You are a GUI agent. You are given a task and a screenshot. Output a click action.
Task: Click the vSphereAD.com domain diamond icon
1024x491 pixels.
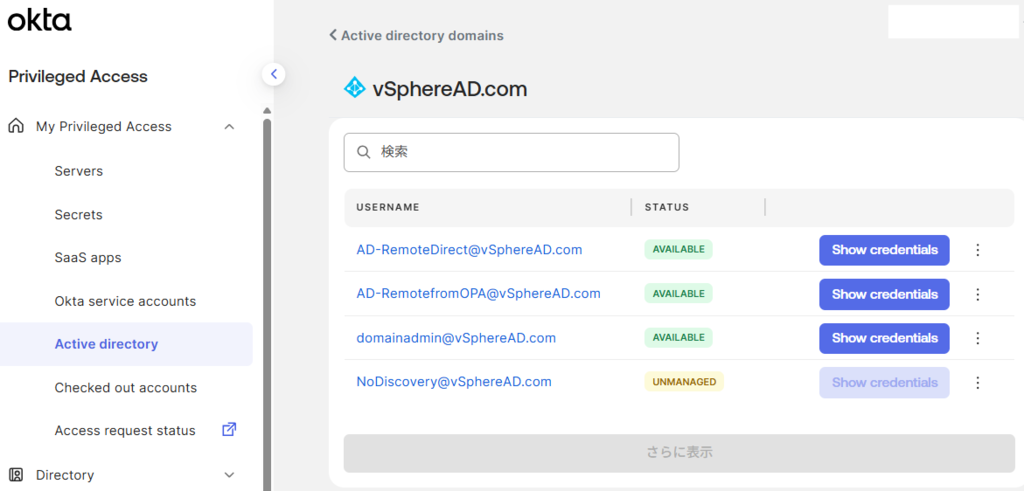(355, 87)
